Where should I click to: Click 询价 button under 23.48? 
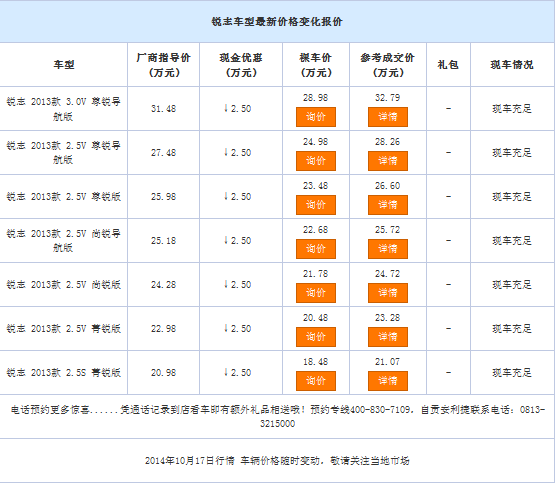(x=316, y=205)
